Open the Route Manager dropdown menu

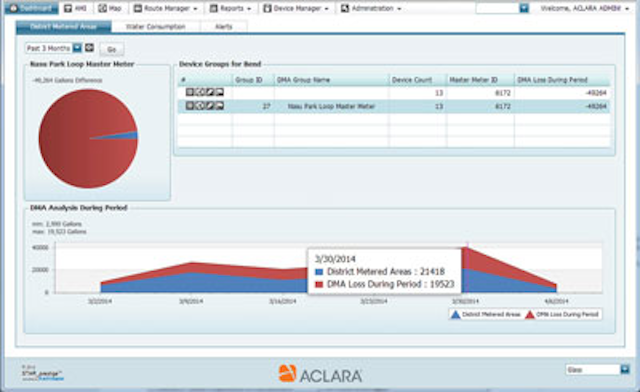tap(166, 8)
